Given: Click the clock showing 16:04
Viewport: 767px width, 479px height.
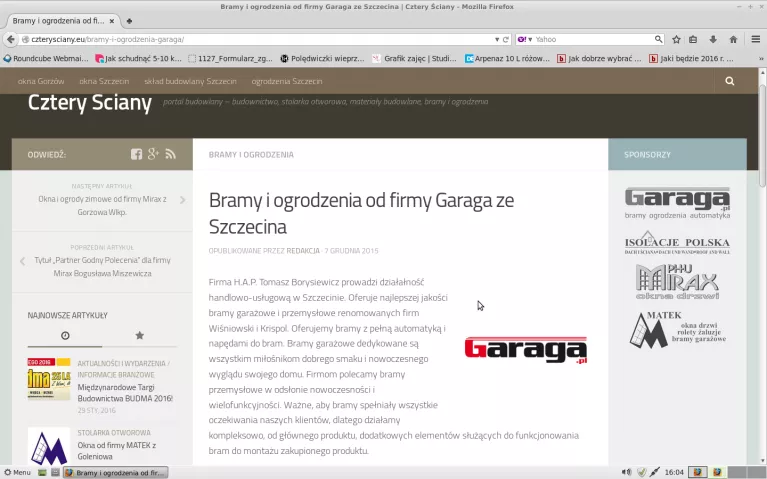Looking at the screenshot, I should click(x=674, y=472).
